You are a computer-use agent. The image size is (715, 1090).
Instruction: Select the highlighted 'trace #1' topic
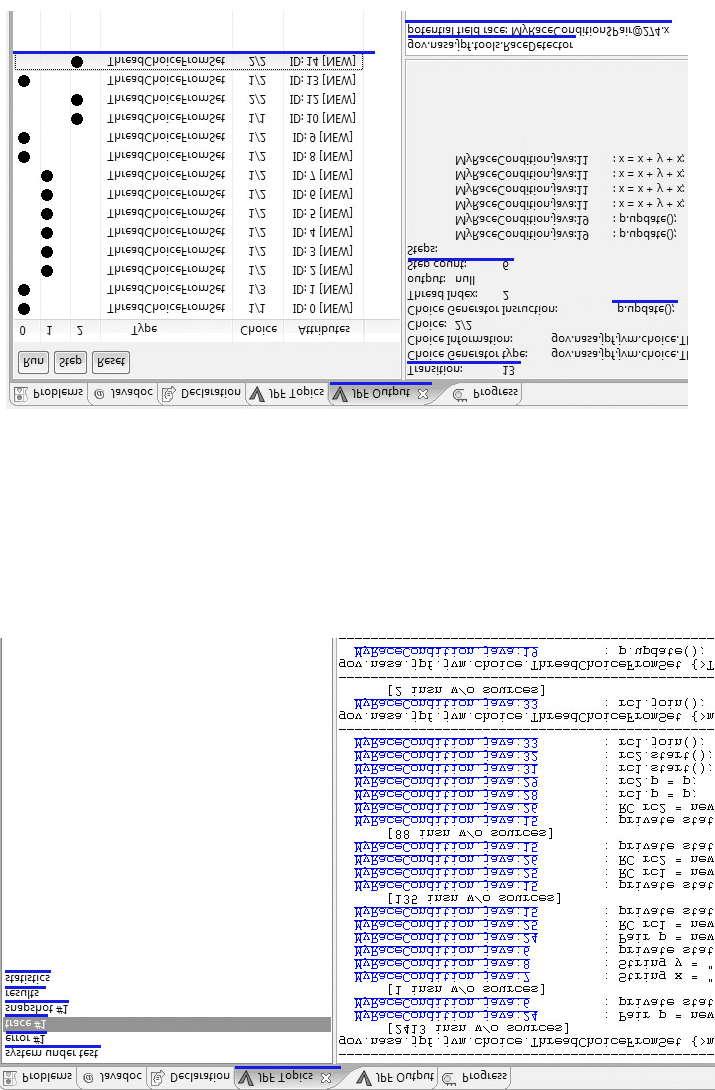tap(165, 1024)
